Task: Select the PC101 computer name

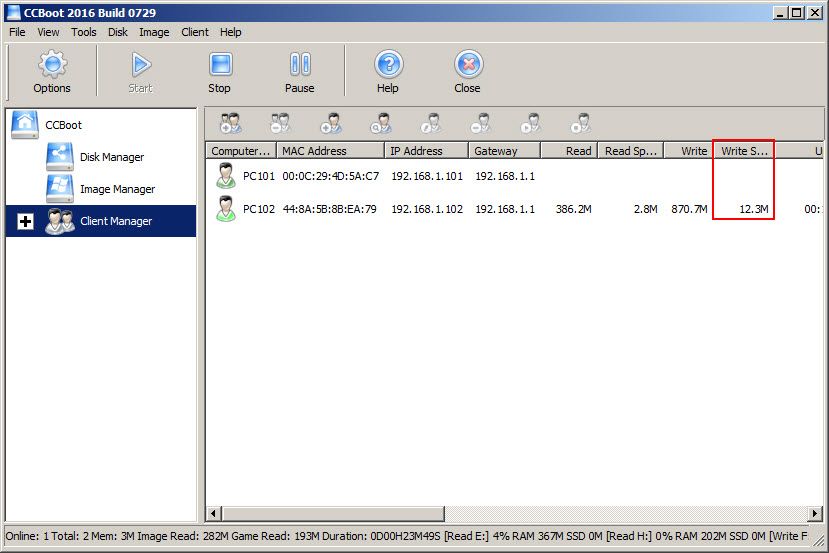Action: [259, 176]
